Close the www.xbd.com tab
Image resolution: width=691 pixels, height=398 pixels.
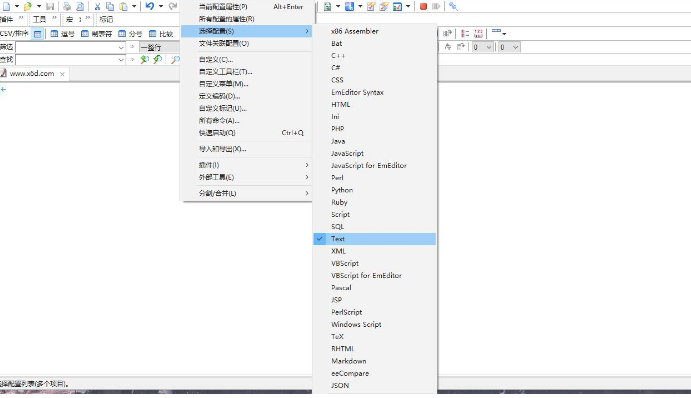(62, 74)
